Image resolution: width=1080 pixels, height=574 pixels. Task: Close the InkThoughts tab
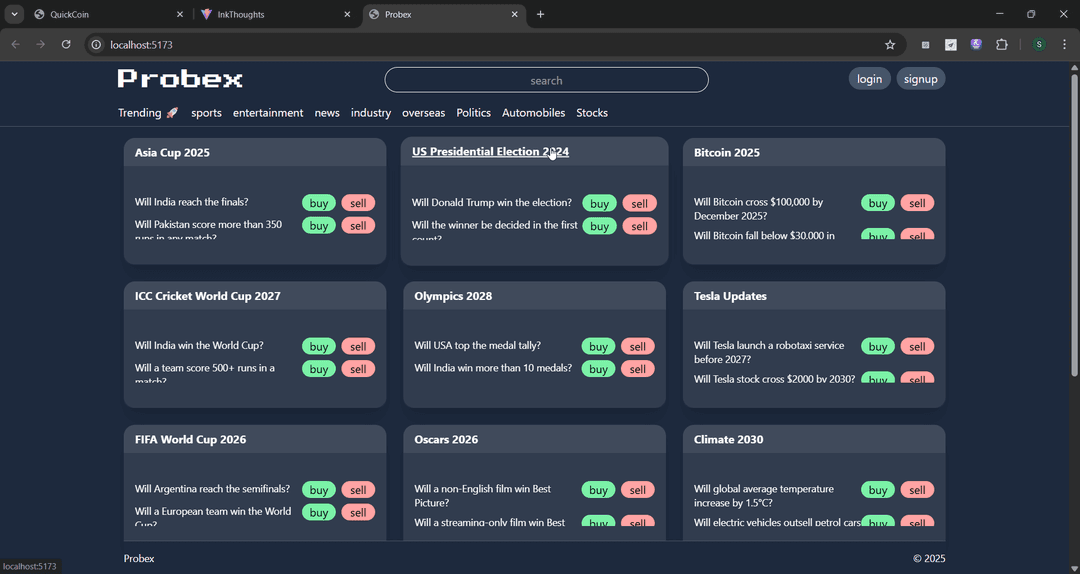tap(347, 14)
